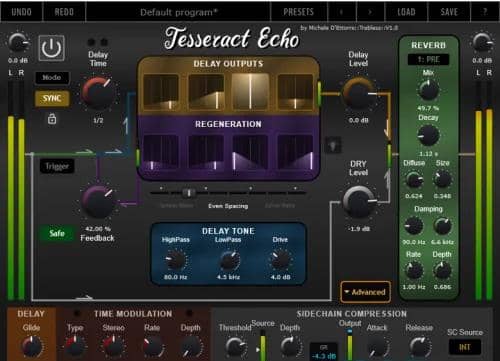Toggle the plugin power button
The height and width of the screenshot is (361, 500).
coord(52,48)
